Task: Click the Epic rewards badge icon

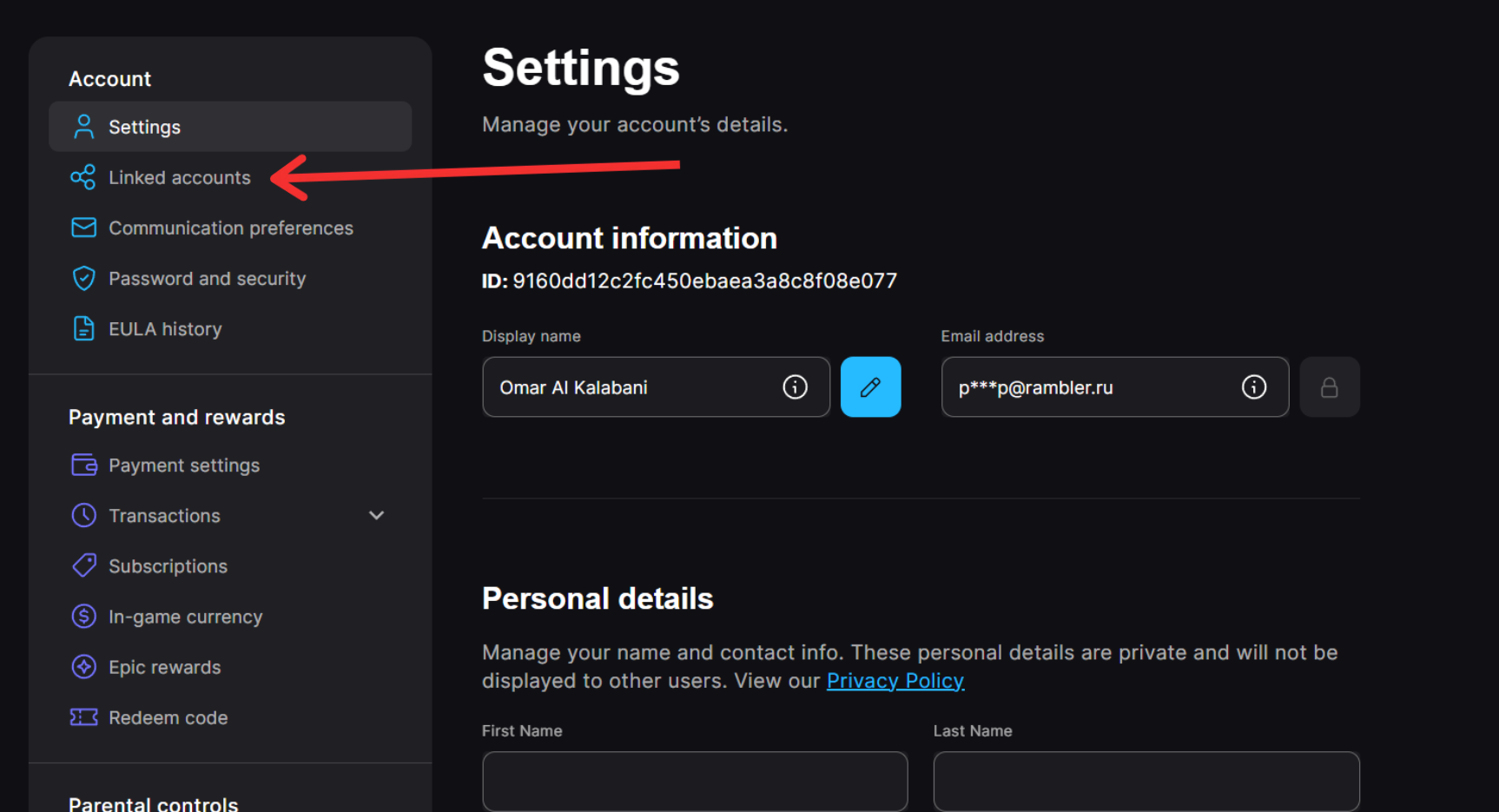Action: point(83,667)
